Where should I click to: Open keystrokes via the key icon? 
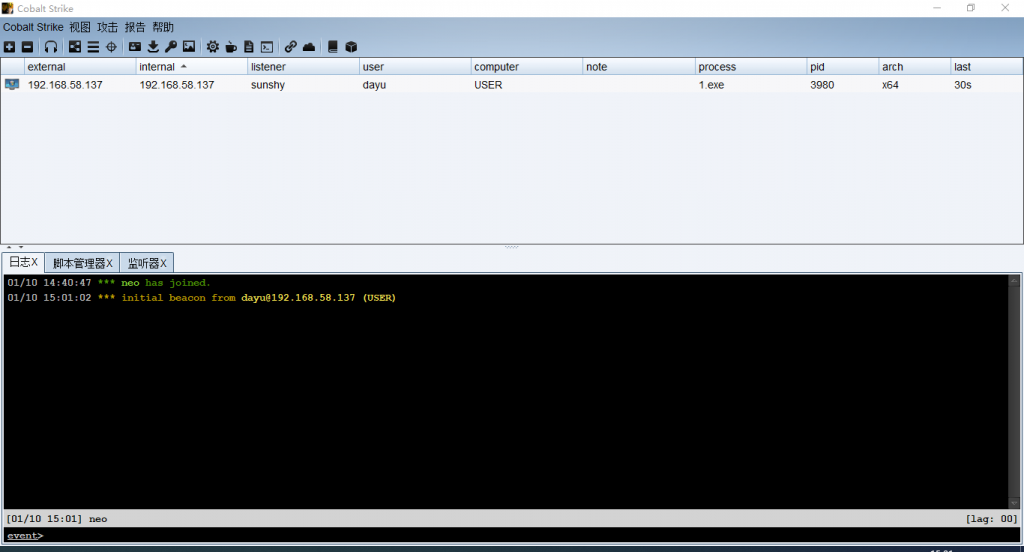coord(171,47)
